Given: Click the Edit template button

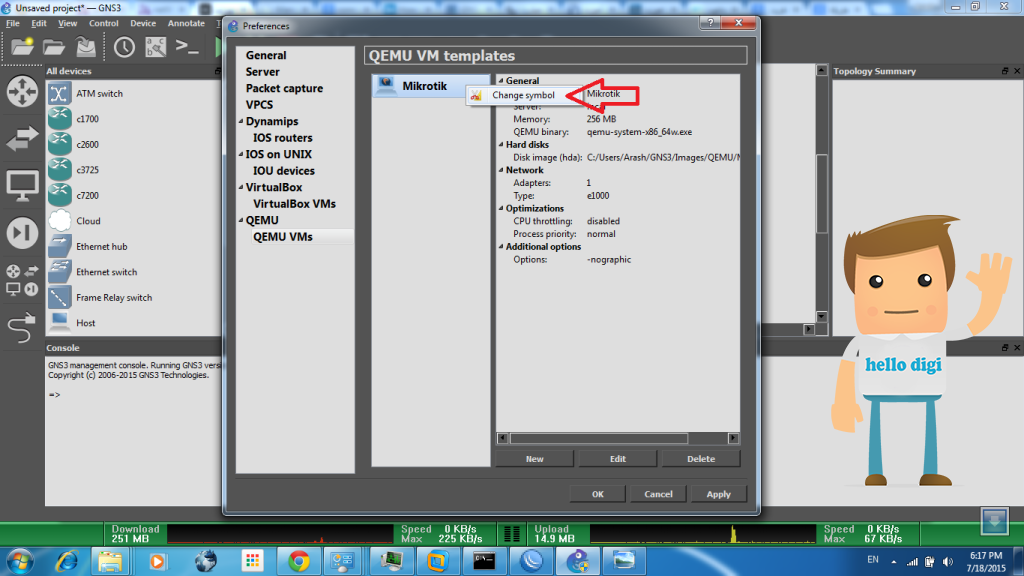Looking at the screenshot, I should pos(618,459).
